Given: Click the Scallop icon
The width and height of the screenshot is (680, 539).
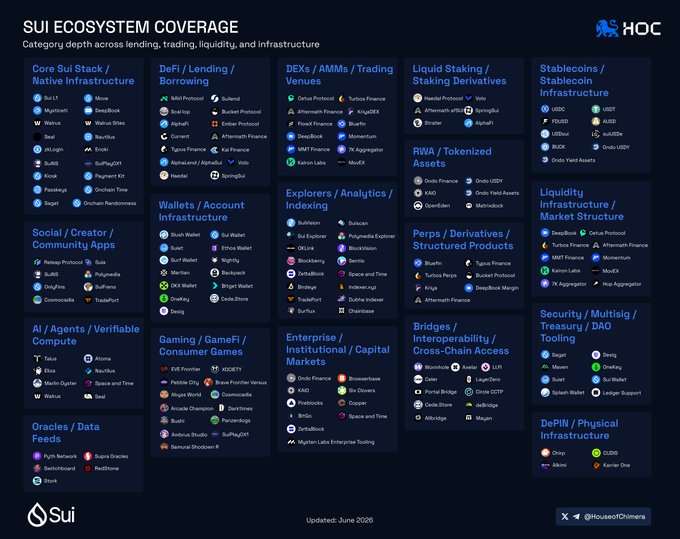Looking at the screenshot, I should (x=164, y=111).
